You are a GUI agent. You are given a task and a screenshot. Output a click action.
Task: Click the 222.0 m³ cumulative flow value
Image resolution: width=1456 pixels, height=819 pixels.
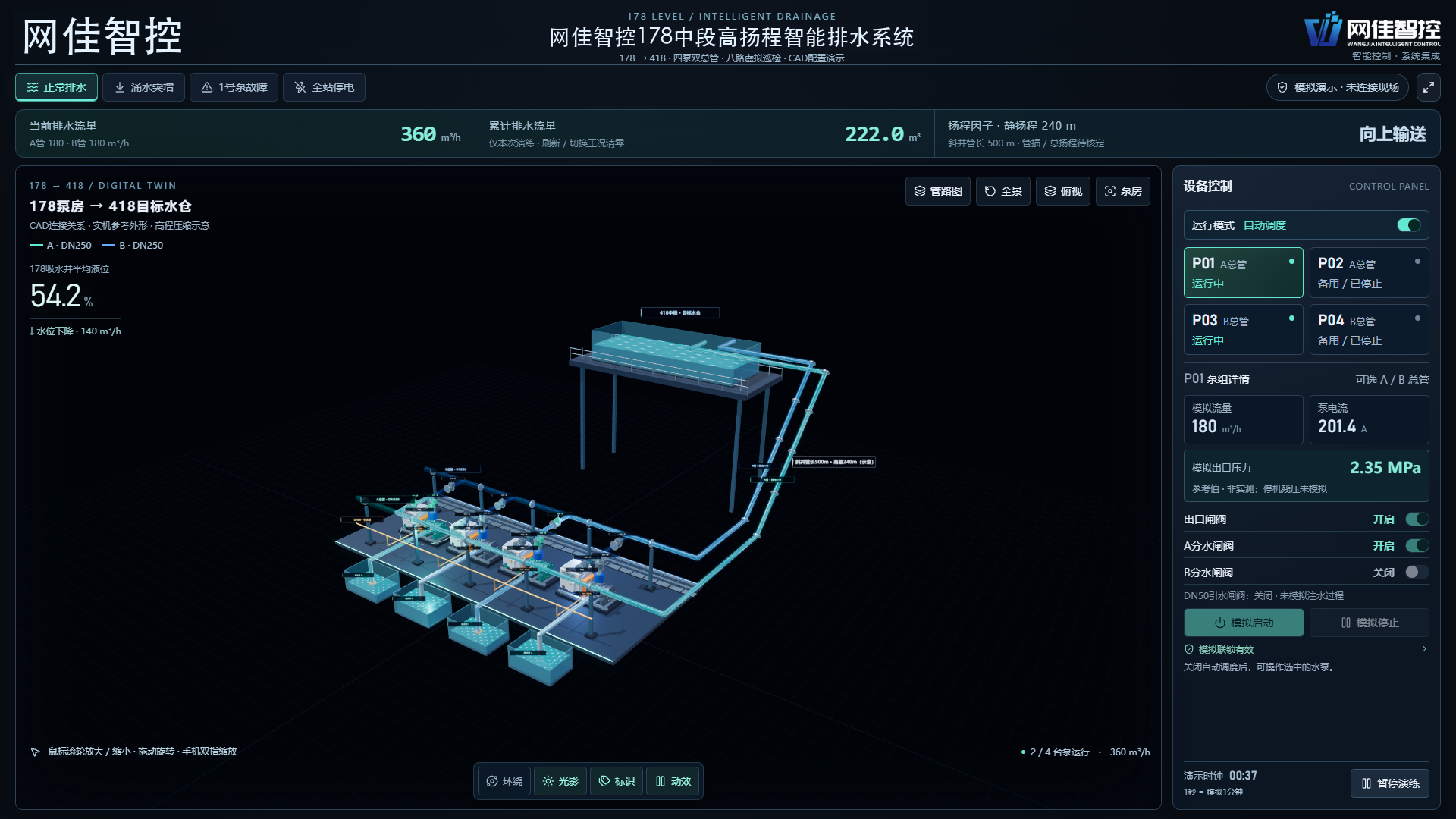click(x=883, y=134)
